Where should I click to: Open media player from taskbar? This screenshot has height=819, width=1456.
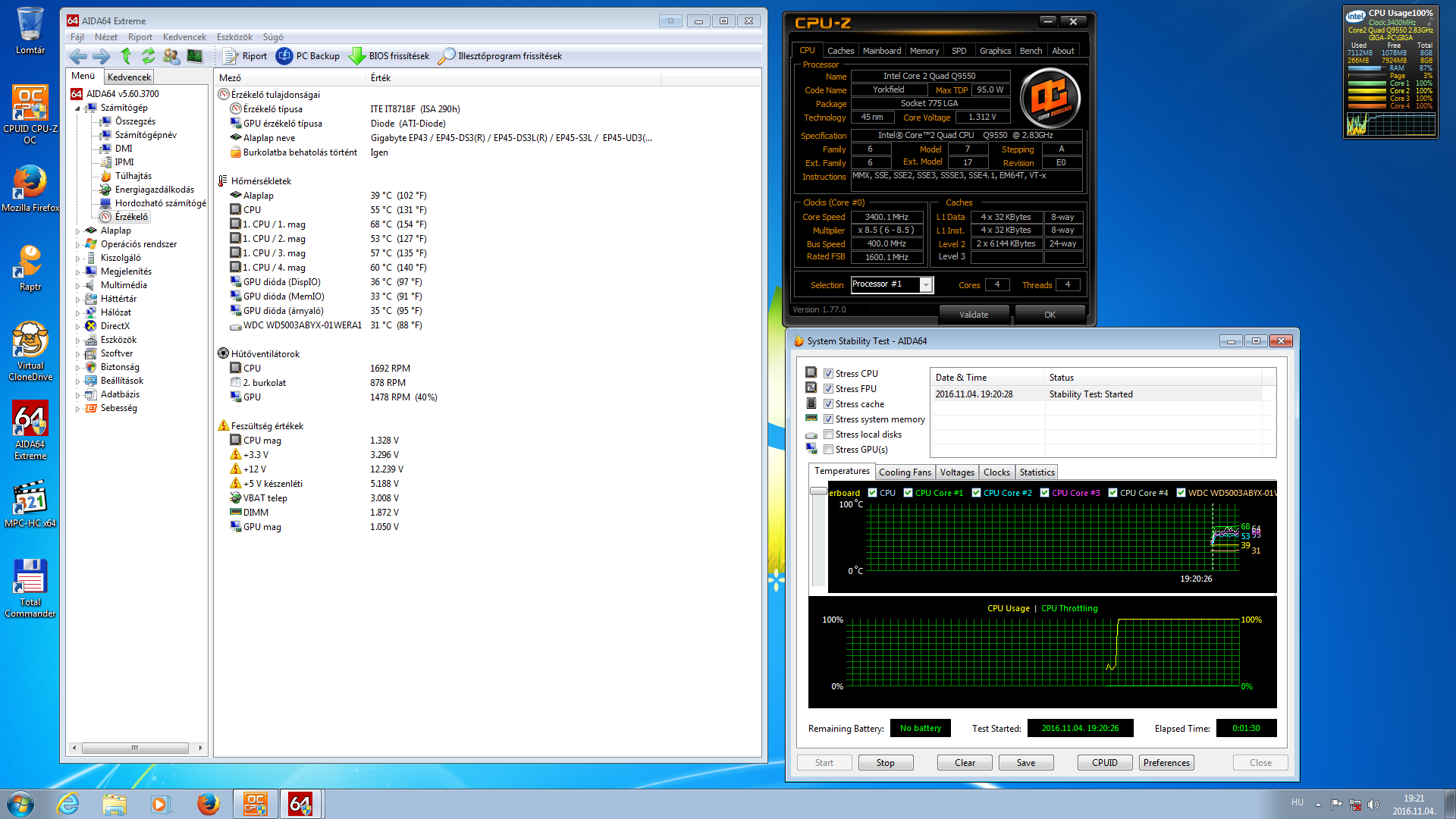coord(160,804)
